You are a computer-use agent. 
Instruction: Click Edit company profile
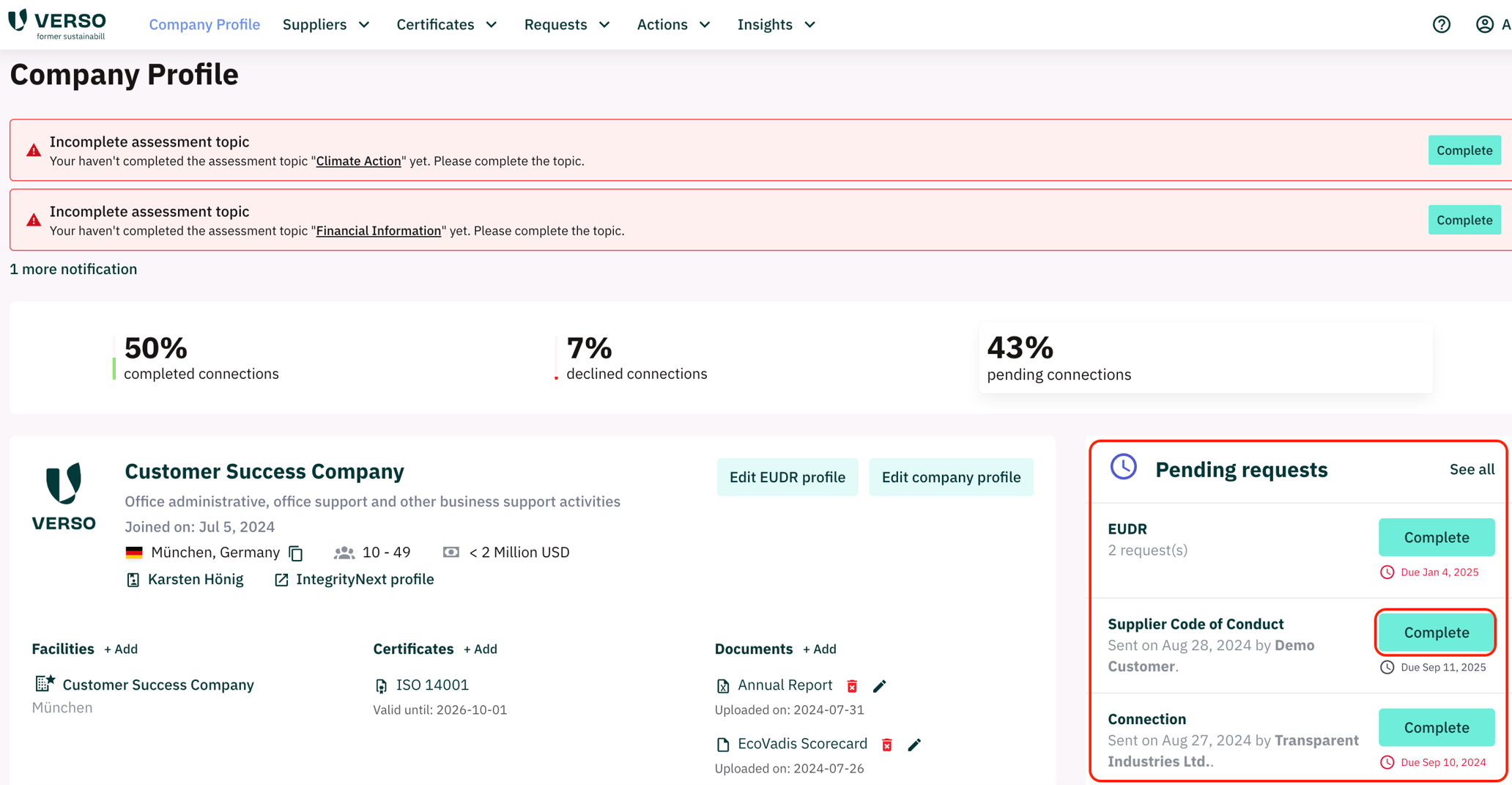951,476
